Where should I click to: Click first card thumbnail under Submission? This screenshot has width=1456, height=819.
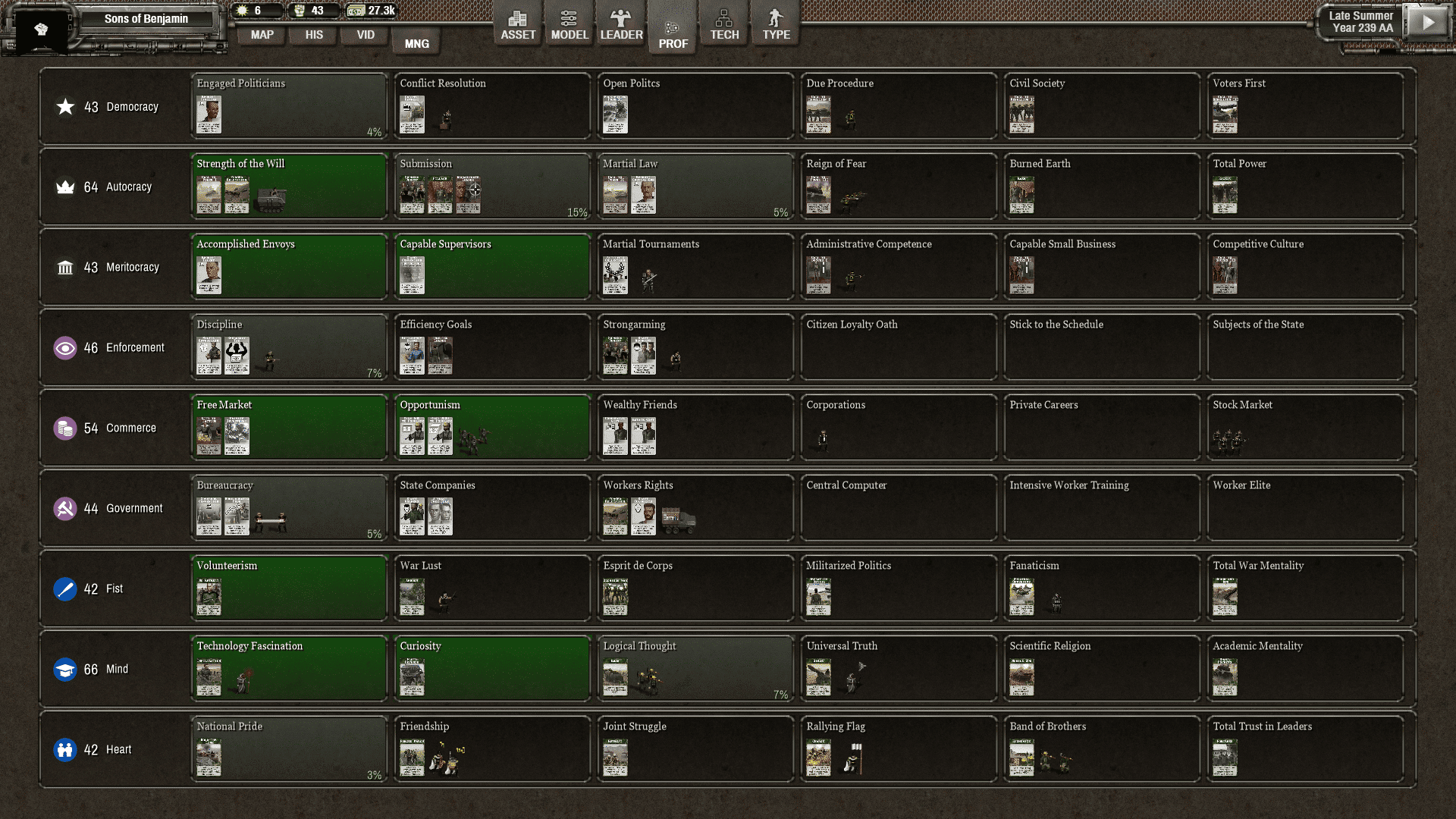413,195
